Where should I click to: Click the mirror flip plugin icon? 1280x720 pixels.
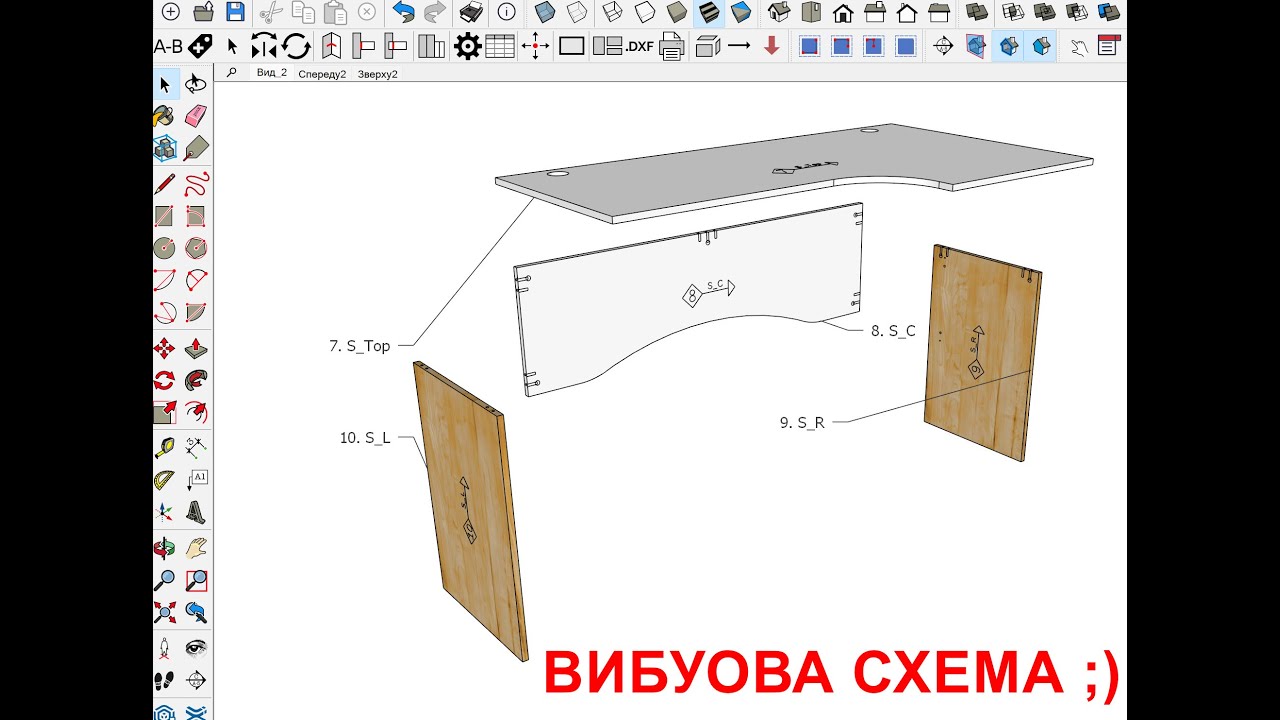[x=264, y=46]
